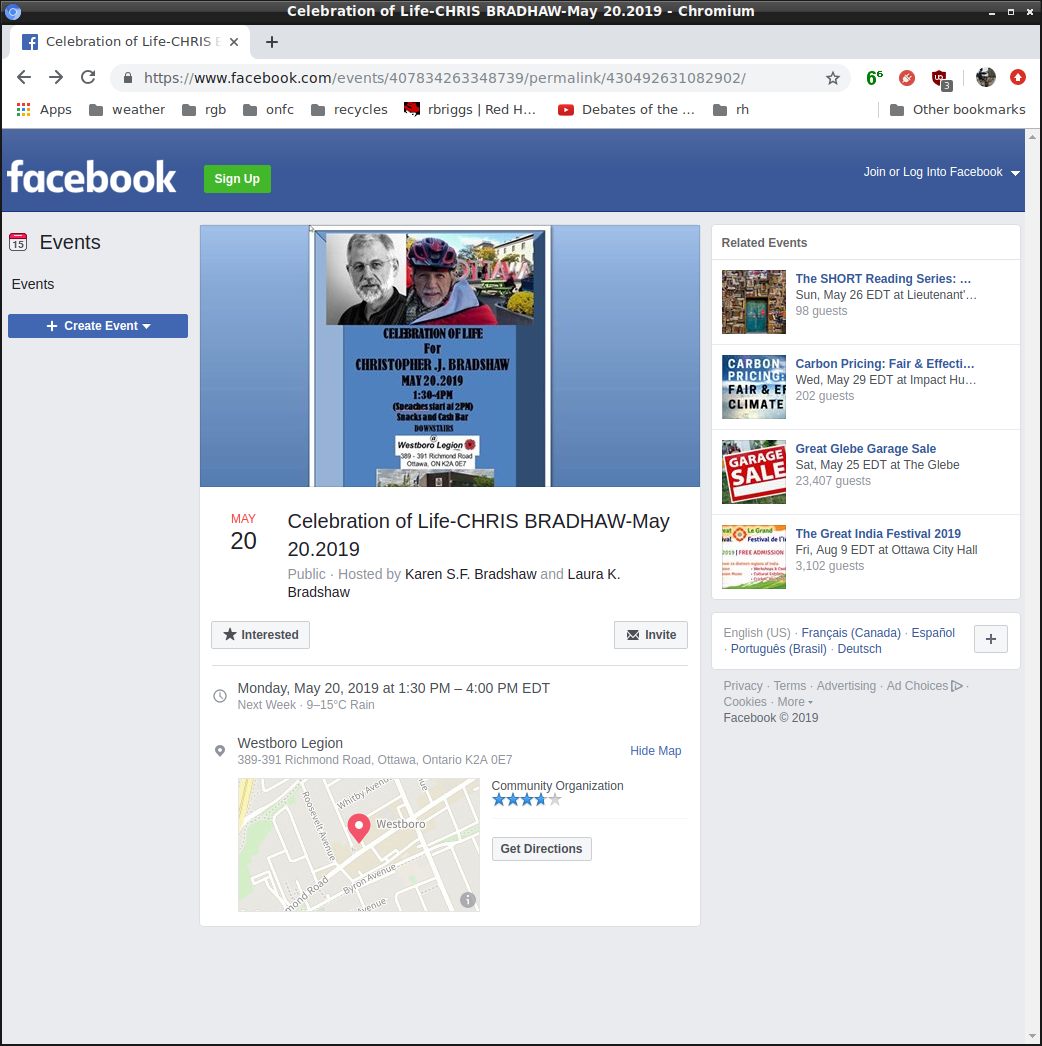Select Events in the left sidebar

[33, 284]
